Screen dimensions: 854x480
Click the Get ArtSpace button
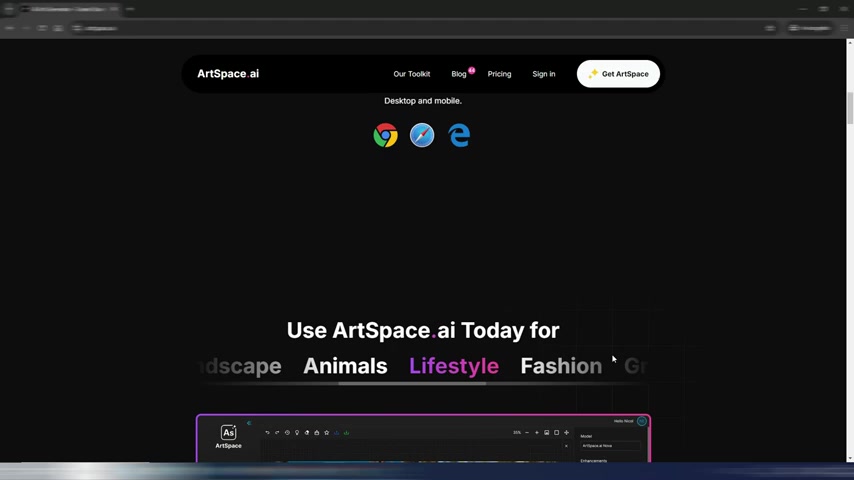tap(618, 74)
